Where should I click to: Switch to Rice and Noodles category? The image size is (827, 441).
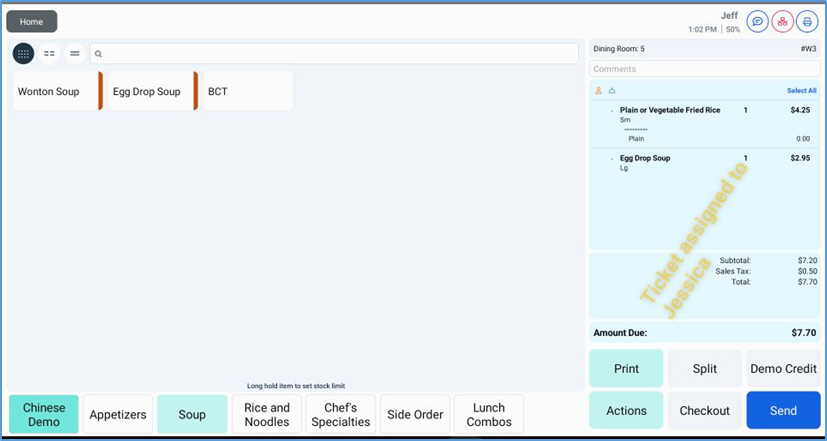pyautogui.click(x=267, y=414)
